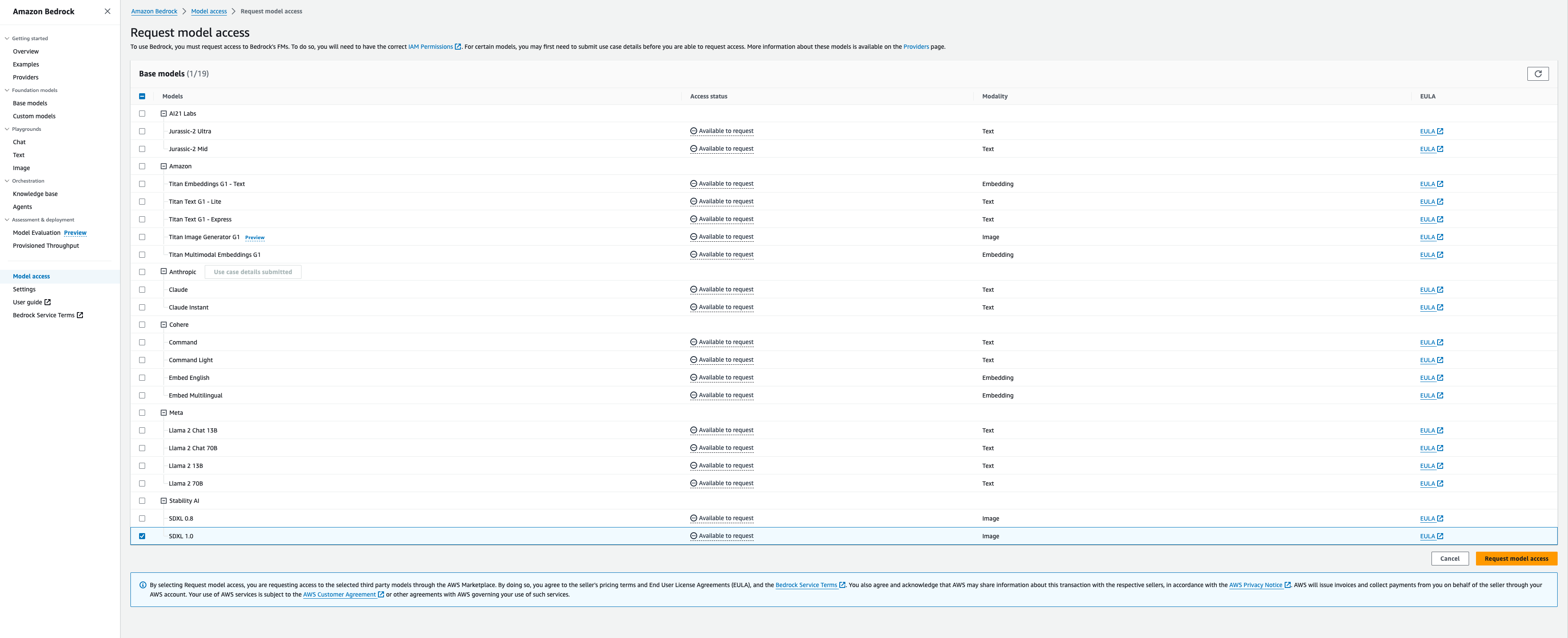
Task: Collapse the Getting started sidebar section
Action: click(x=7, y=38)
